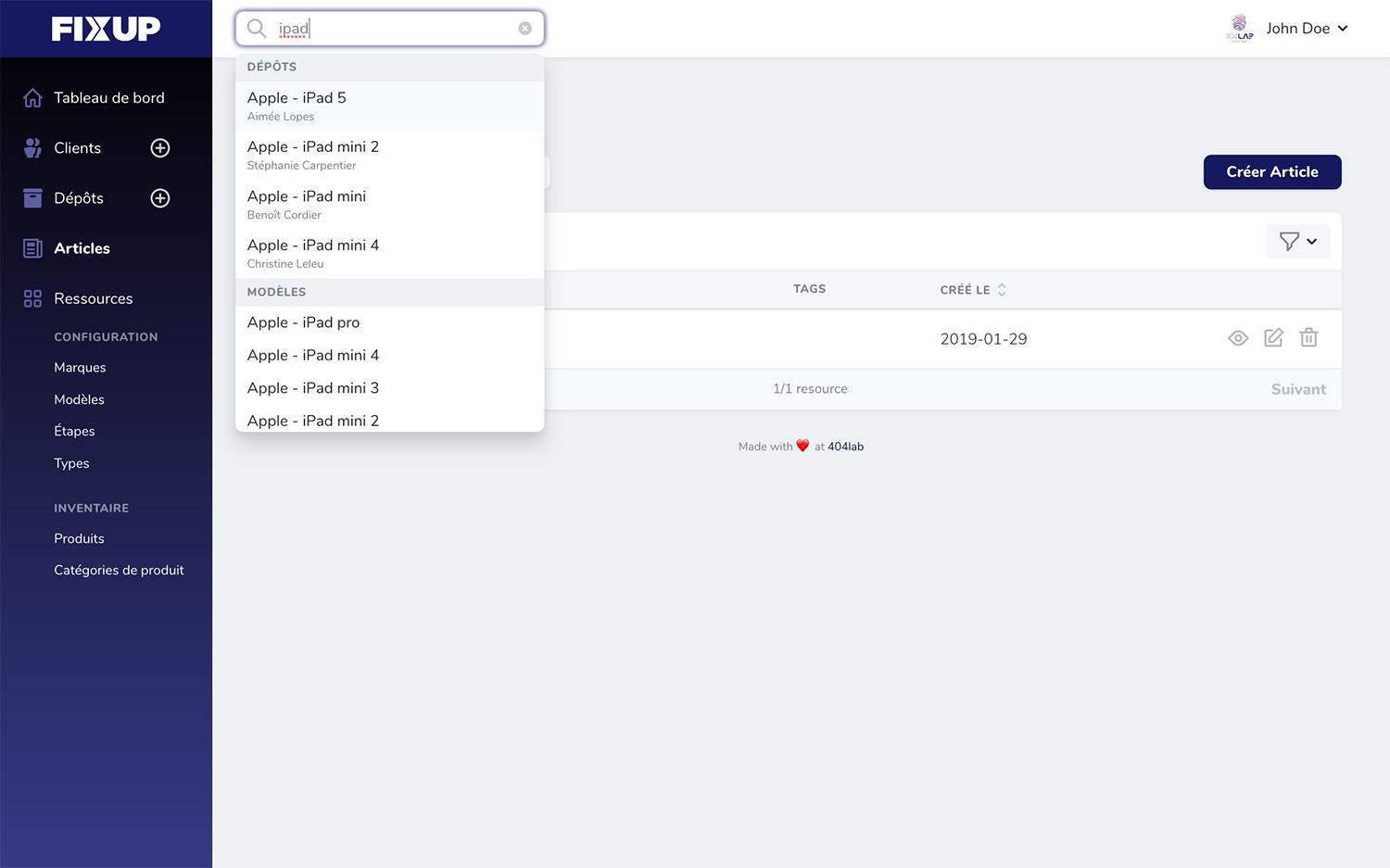This screenshot has width=1390, height=868.
Task: Open the Ressources section
Action: coord(94,298)
